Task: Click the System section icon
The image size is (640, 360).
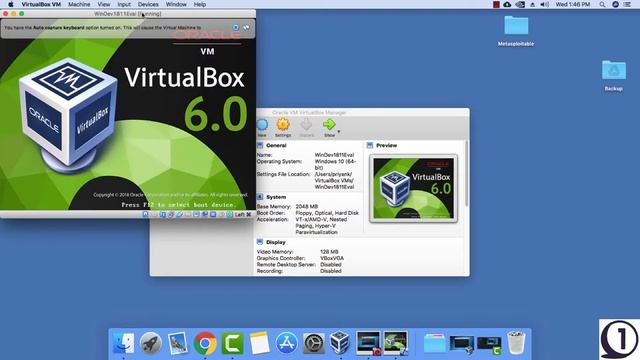Action: 260,197
